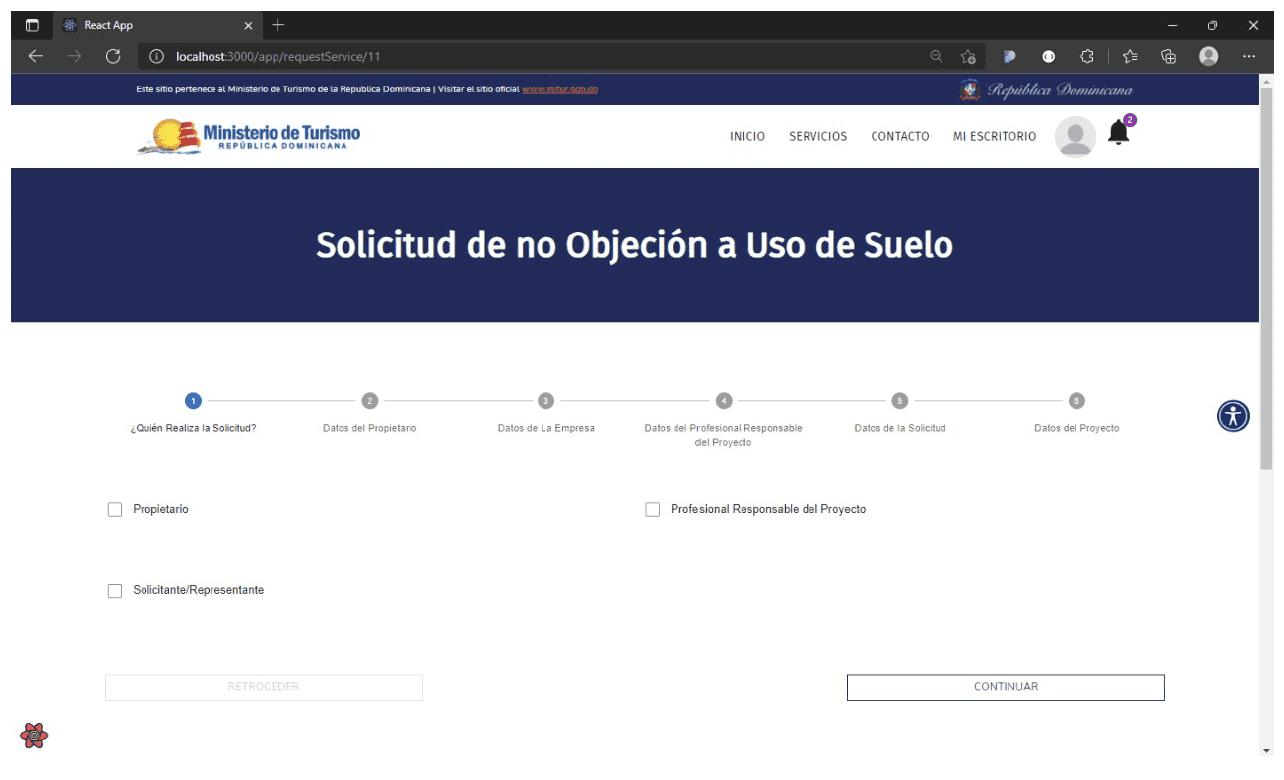
Task: Click the Ministerio de Turismo logo
Action: pos(249,136)
